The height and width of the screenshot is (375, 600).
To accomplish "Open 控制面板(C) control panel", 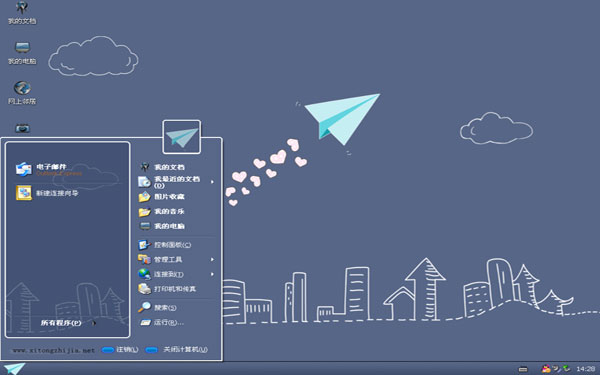I will (x=165, y=245).
